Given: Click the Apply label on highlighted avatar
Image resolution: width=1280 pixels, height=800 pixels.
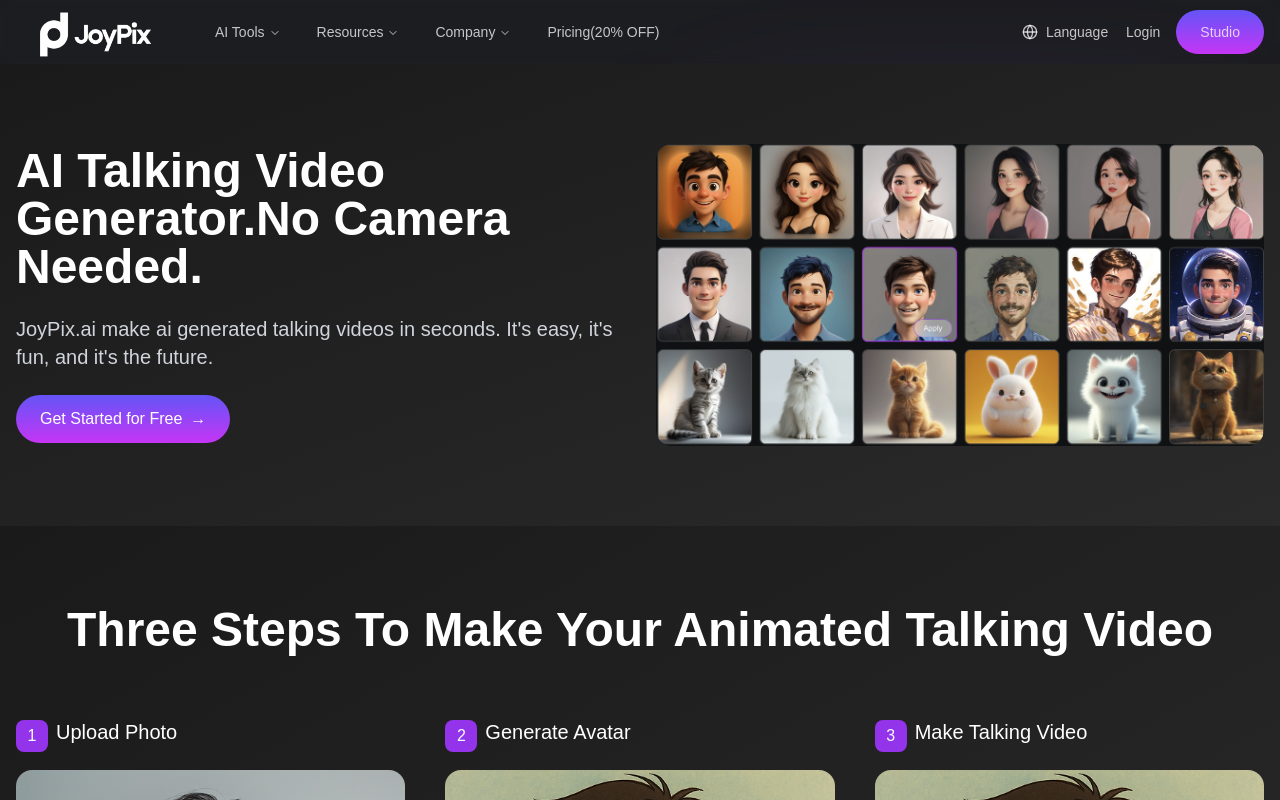Looking at the screenshot, I should 933,328.
